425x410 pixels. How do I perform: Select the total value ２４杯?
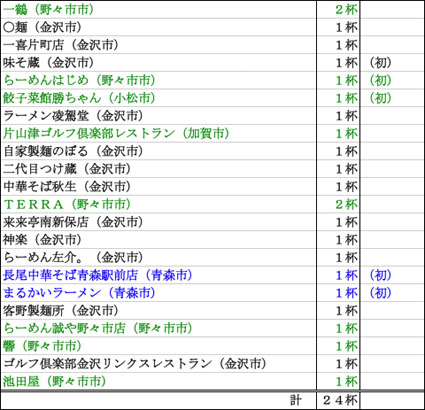(340, 400)
